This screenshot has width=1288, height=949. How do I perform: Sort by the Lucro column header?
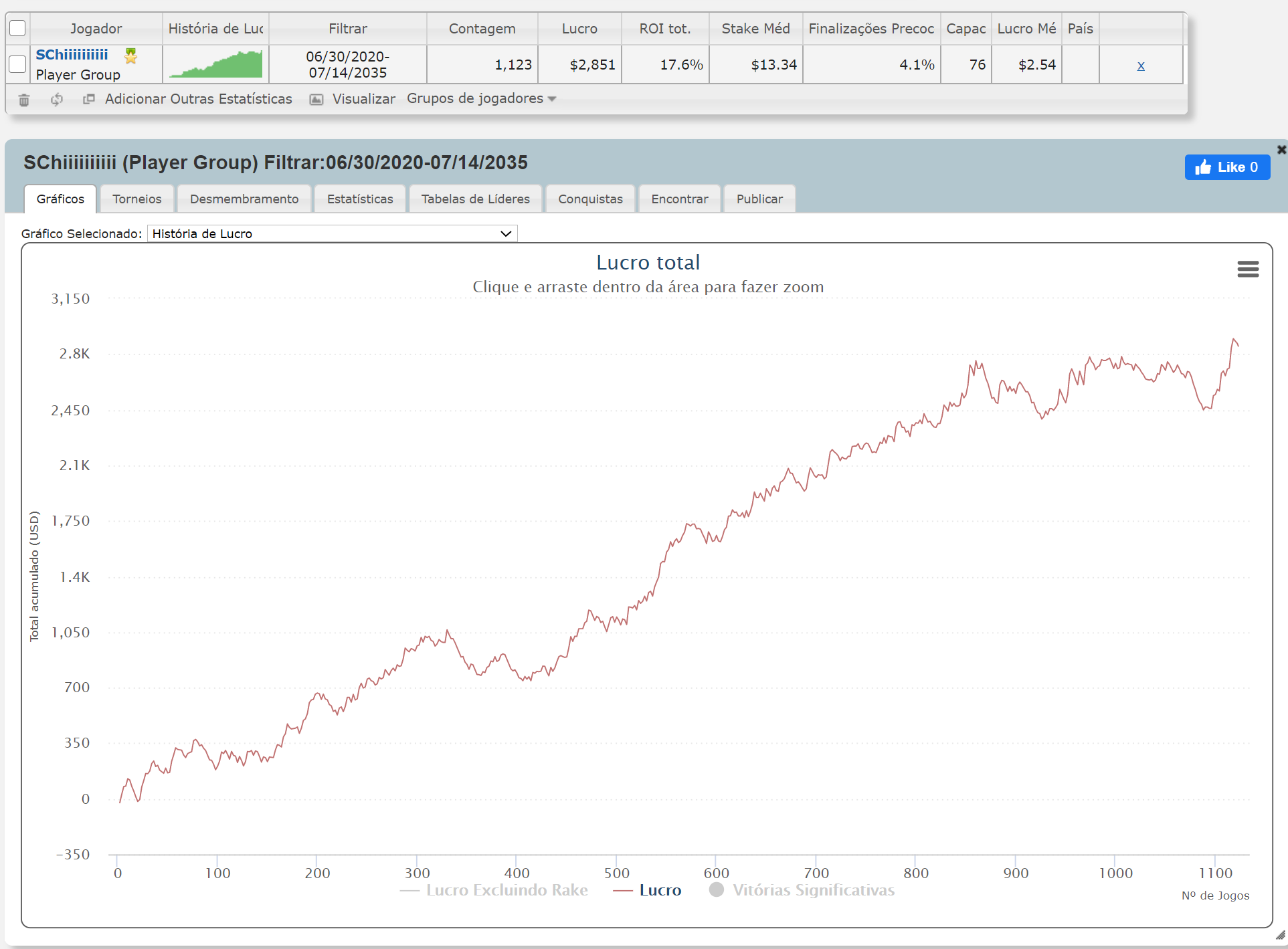tap(579, 28)
